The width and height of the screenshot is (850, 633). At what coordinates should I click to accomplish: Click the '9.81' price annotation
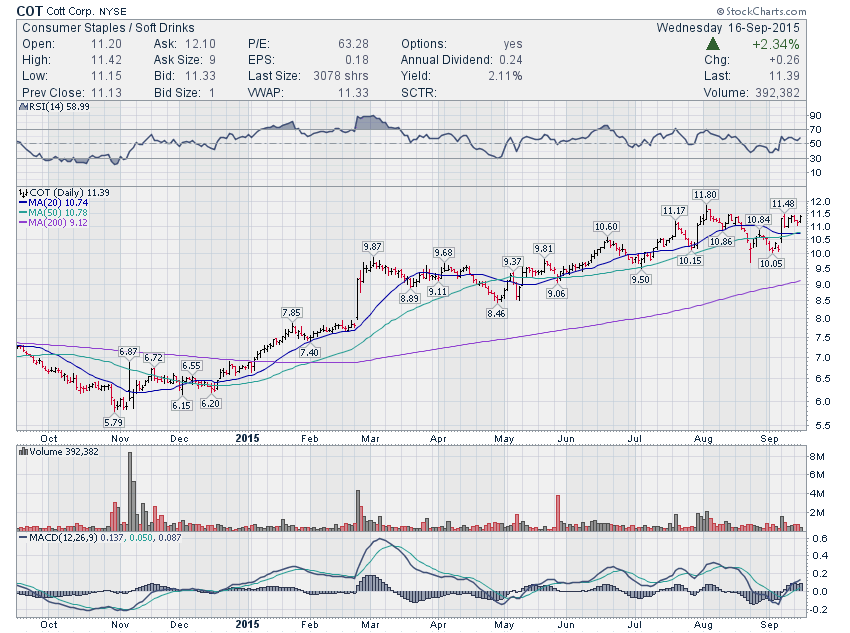[543, 249]
